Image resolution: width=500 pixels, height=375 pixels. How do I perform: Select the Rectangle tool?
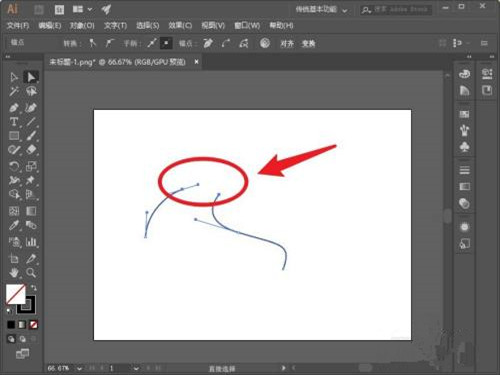coord(14,136)
